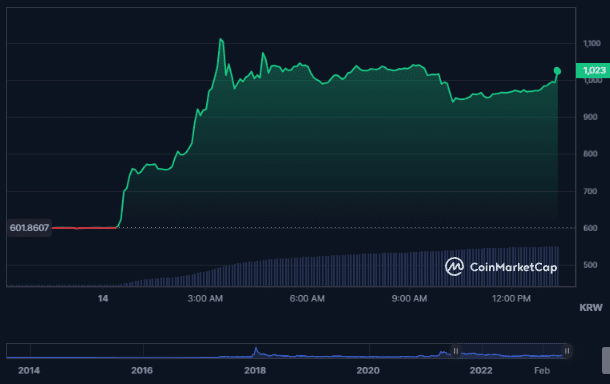Click the 1,100 price axis label
610x384 pixels.
(x=592, y=43)
